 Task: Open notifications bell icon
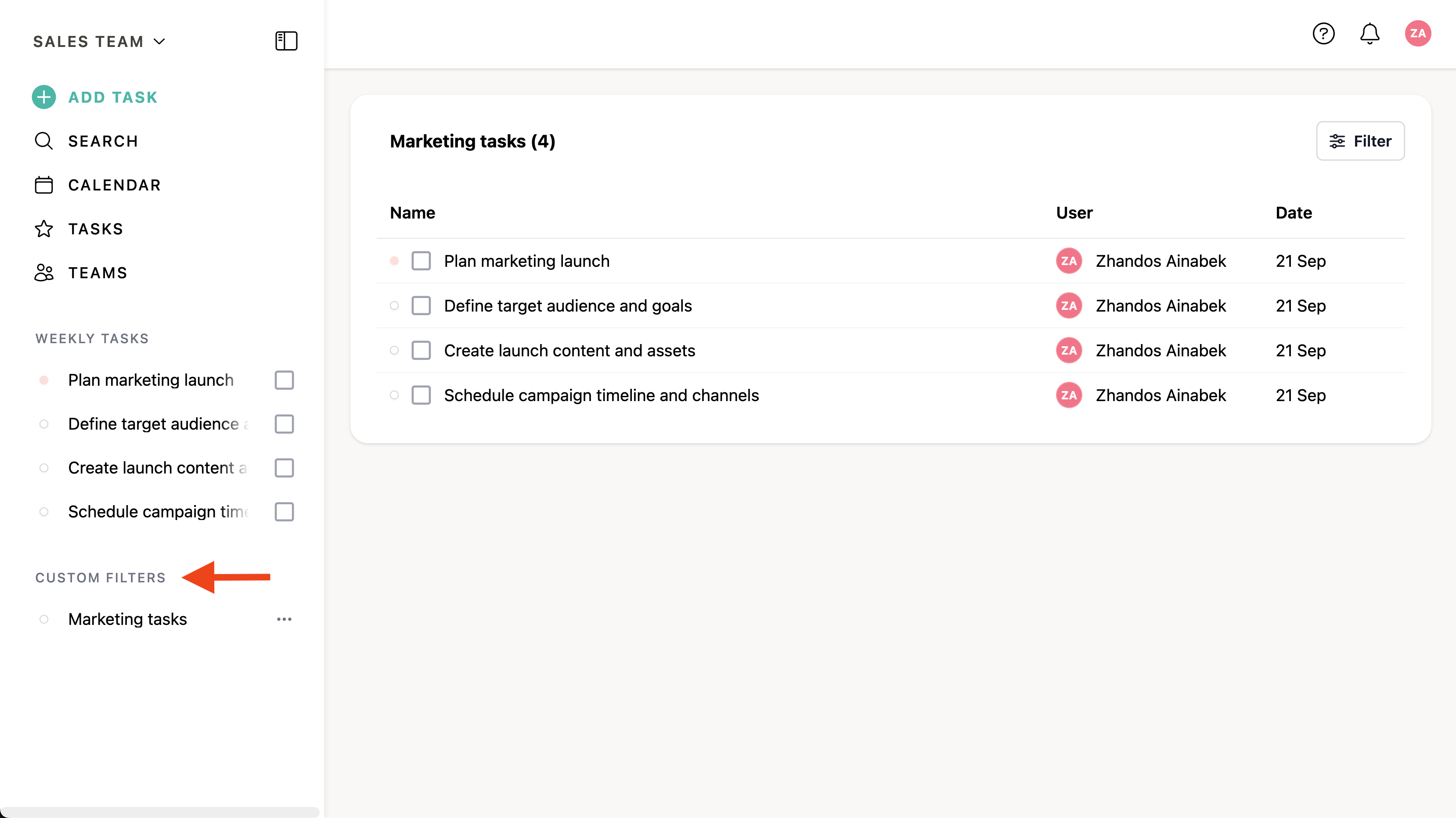pyautogui.click(x=1369, y=34)
